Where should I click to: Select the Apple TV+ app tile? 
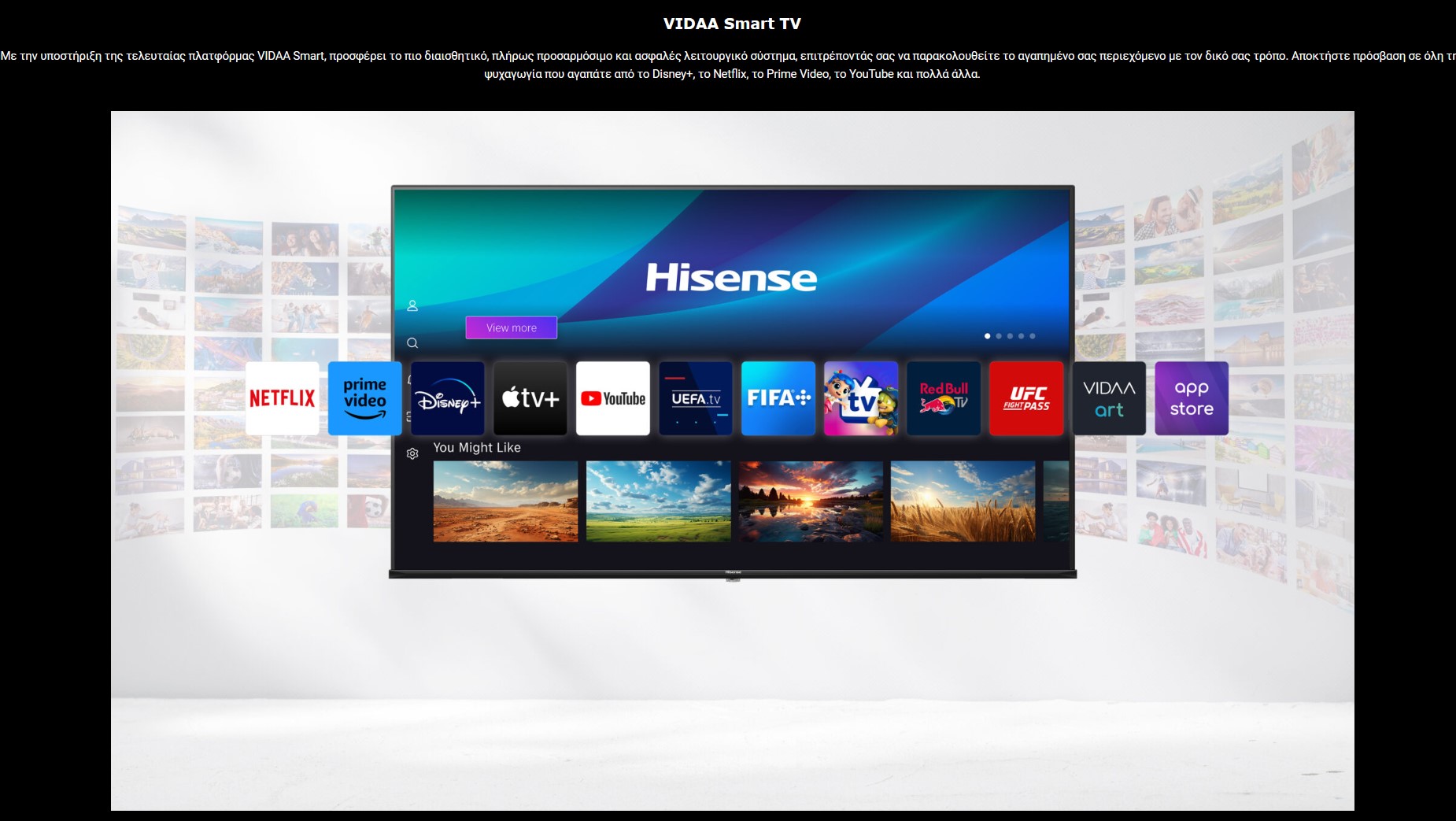[x=530, y=398]
